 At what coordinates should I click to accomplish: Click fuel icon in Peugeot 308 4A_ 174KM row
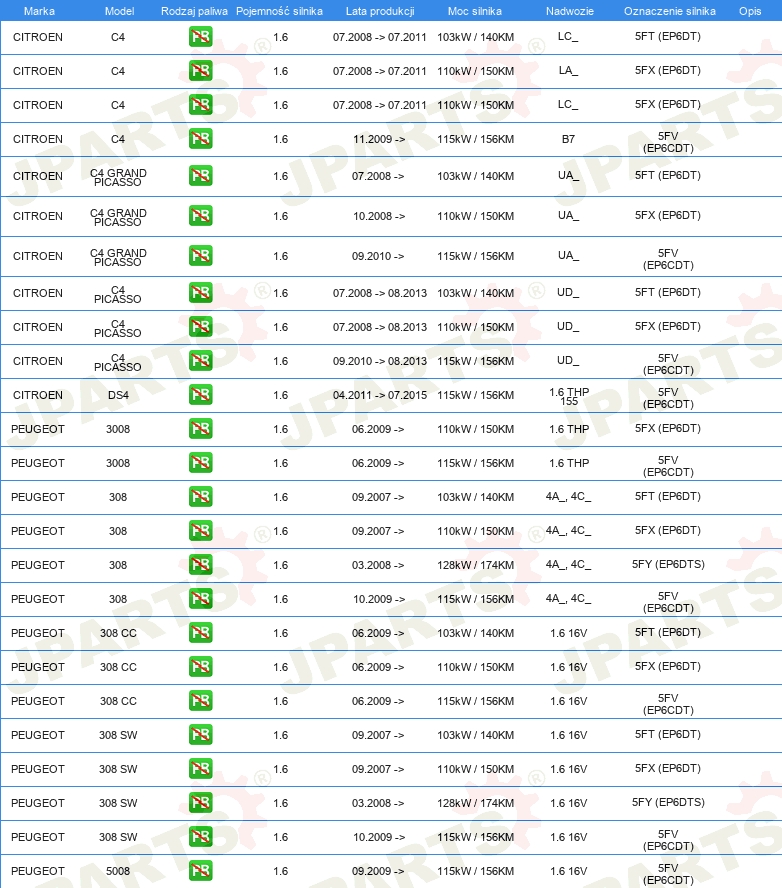(200, 565)
